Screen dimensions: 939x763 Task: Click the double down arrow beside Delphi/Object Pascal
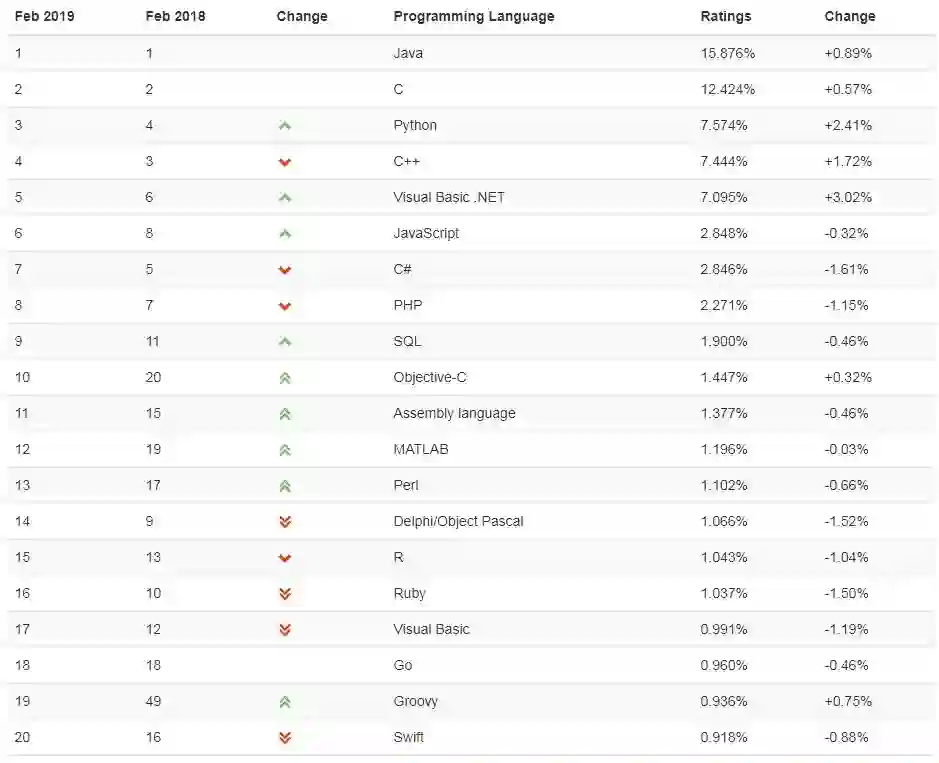pyautogui.click(x=285, y=522)
